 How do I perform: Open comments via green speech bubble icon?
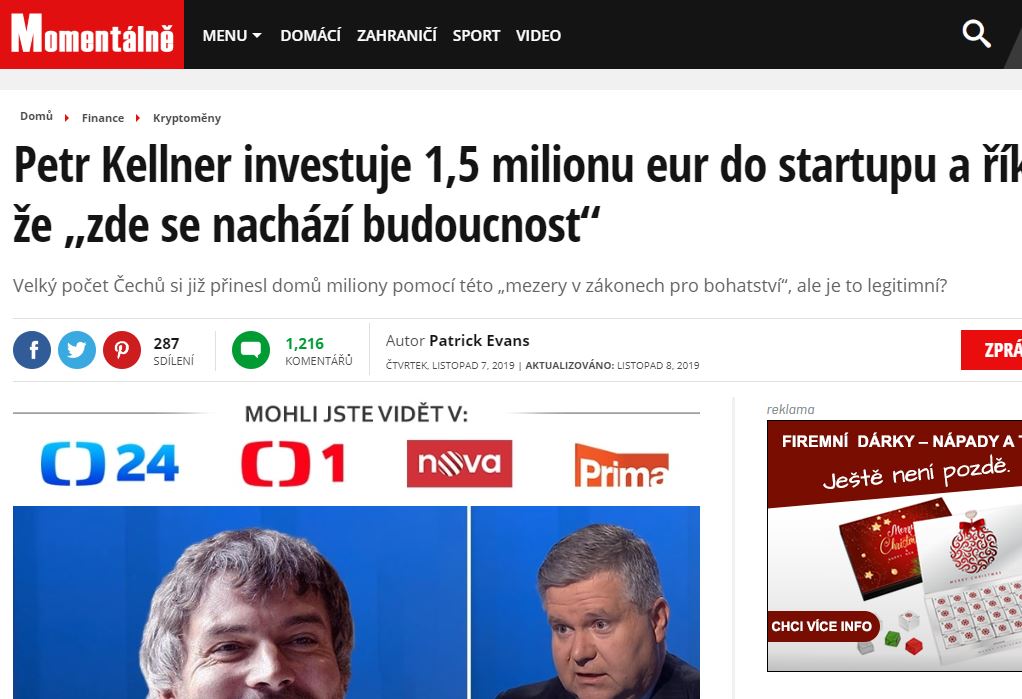251,350
